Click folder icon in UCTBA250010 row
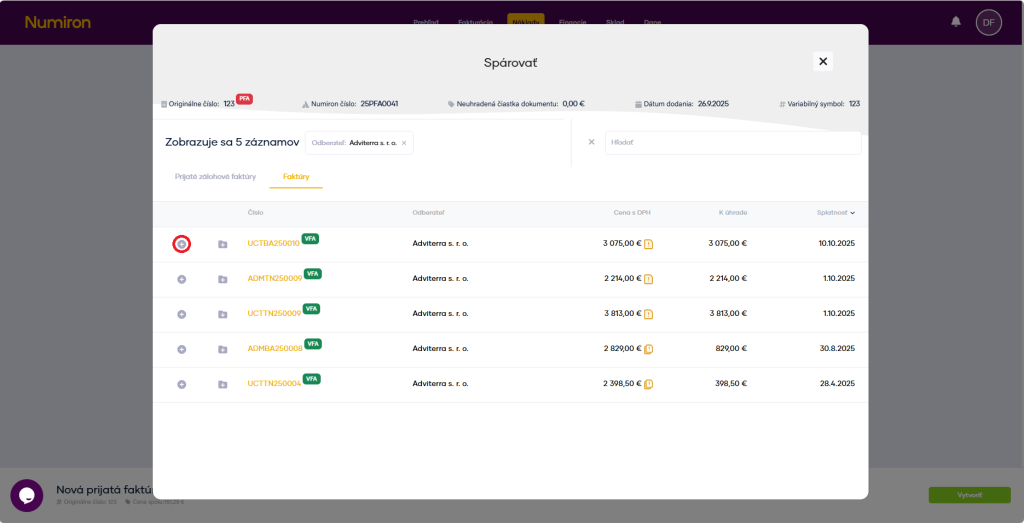Image resolution: width=1024 pixels, height=523 pixels. (222, 244)
